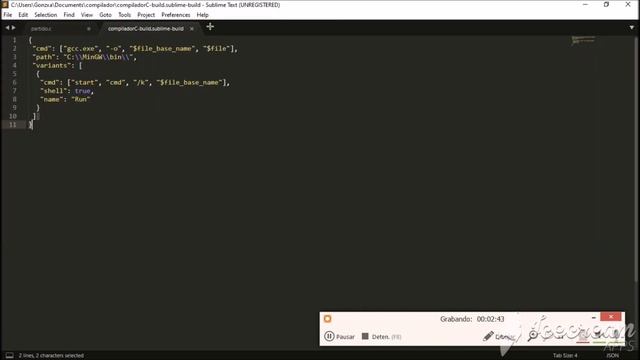
Task: Close the first editor tab
Action: (89, 29)
